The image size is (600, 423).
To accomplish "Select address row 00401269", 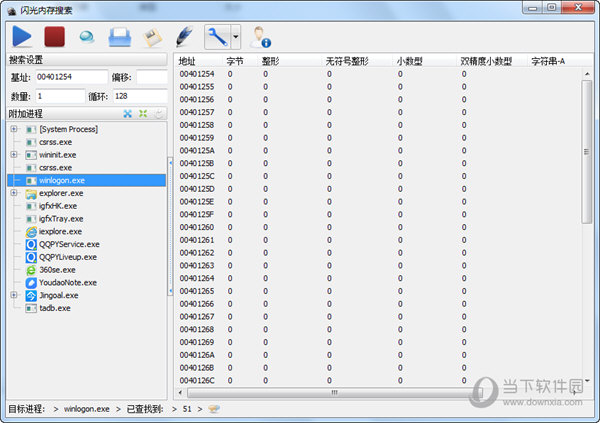I will 379,342.
